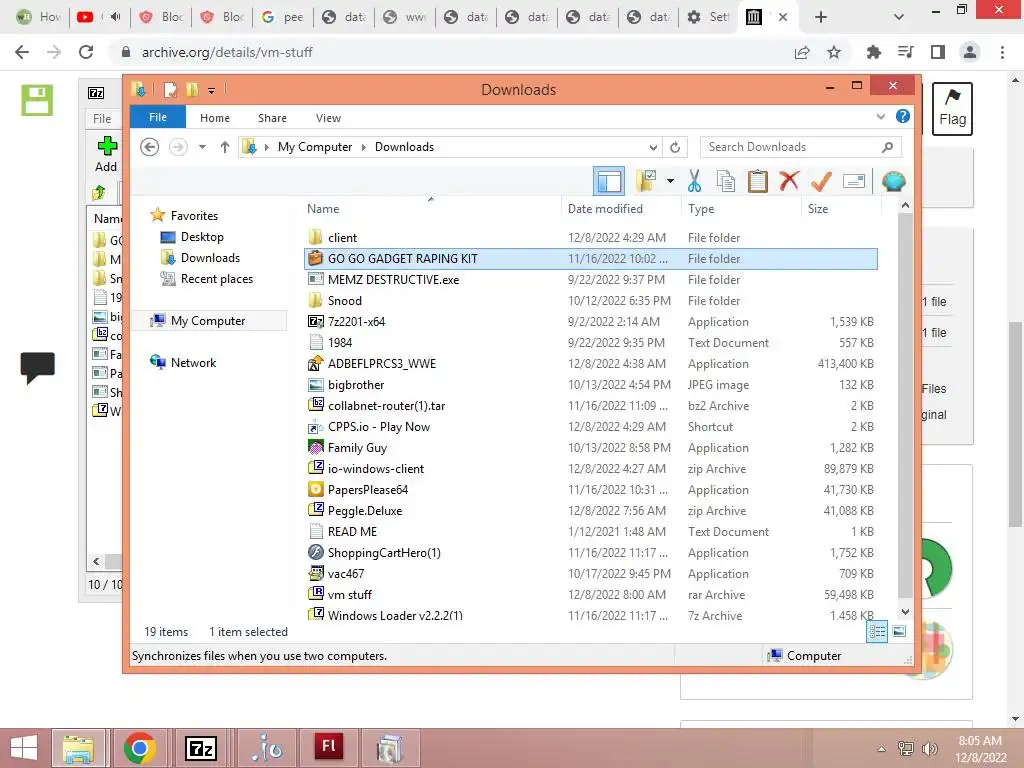Expand the ribbon with the chevron
The image size is (1024, 768).
(x=880, y=116)
